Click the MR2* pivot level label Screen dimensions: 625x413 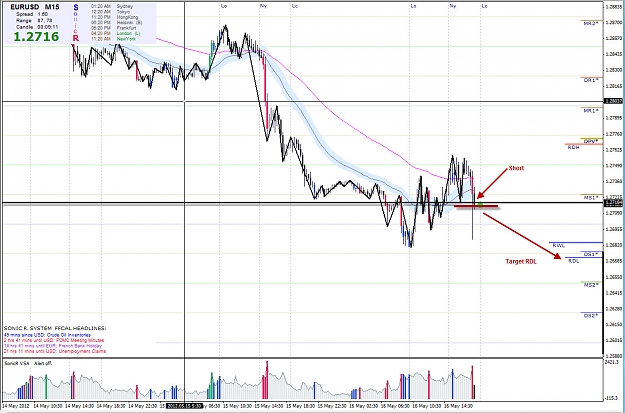(x=591, y=24)
